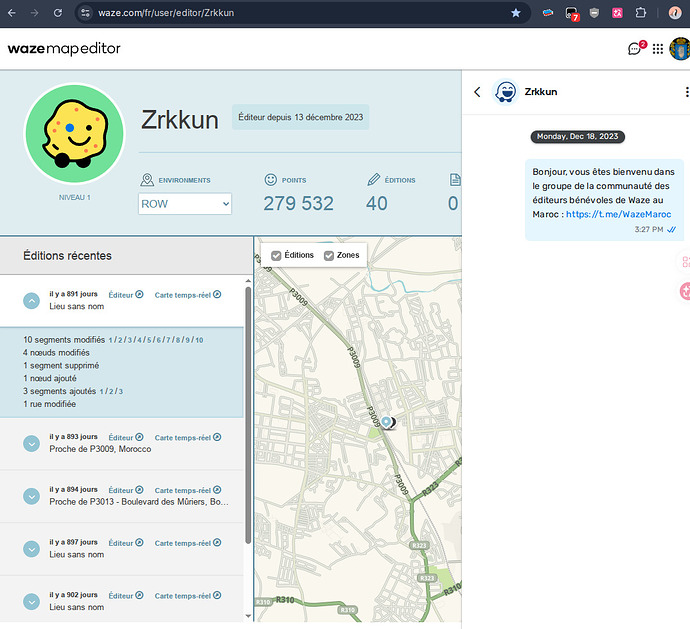Click the smiley Points icon
The width and height of the screenshot is (690, 629).
(x=271, y=180)
